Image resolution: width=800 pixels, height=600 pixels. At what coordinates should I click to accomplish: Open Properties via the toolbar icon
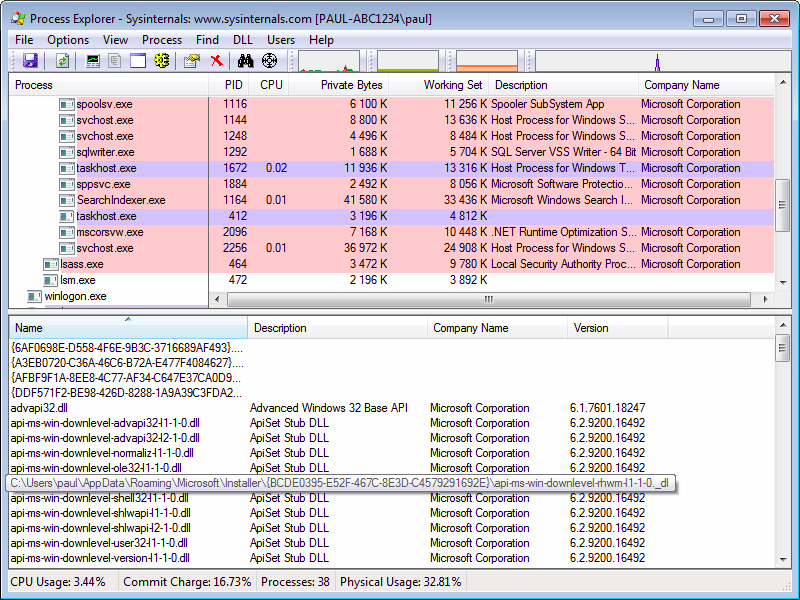tap(192, 62)
